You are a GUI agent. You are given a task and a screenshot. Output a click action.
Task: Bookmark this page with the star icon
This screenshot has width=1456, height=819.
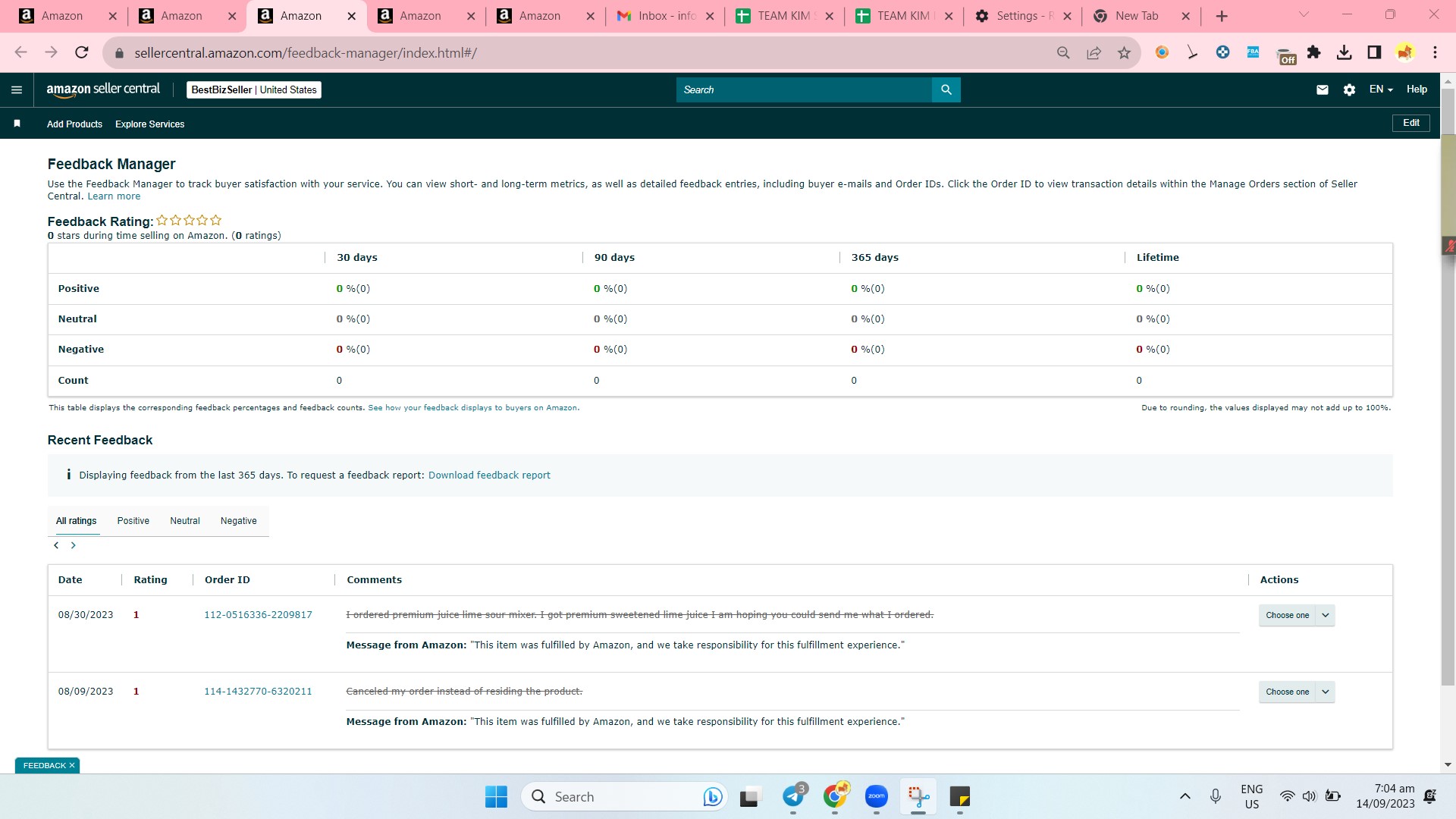tap(1124, 52)
